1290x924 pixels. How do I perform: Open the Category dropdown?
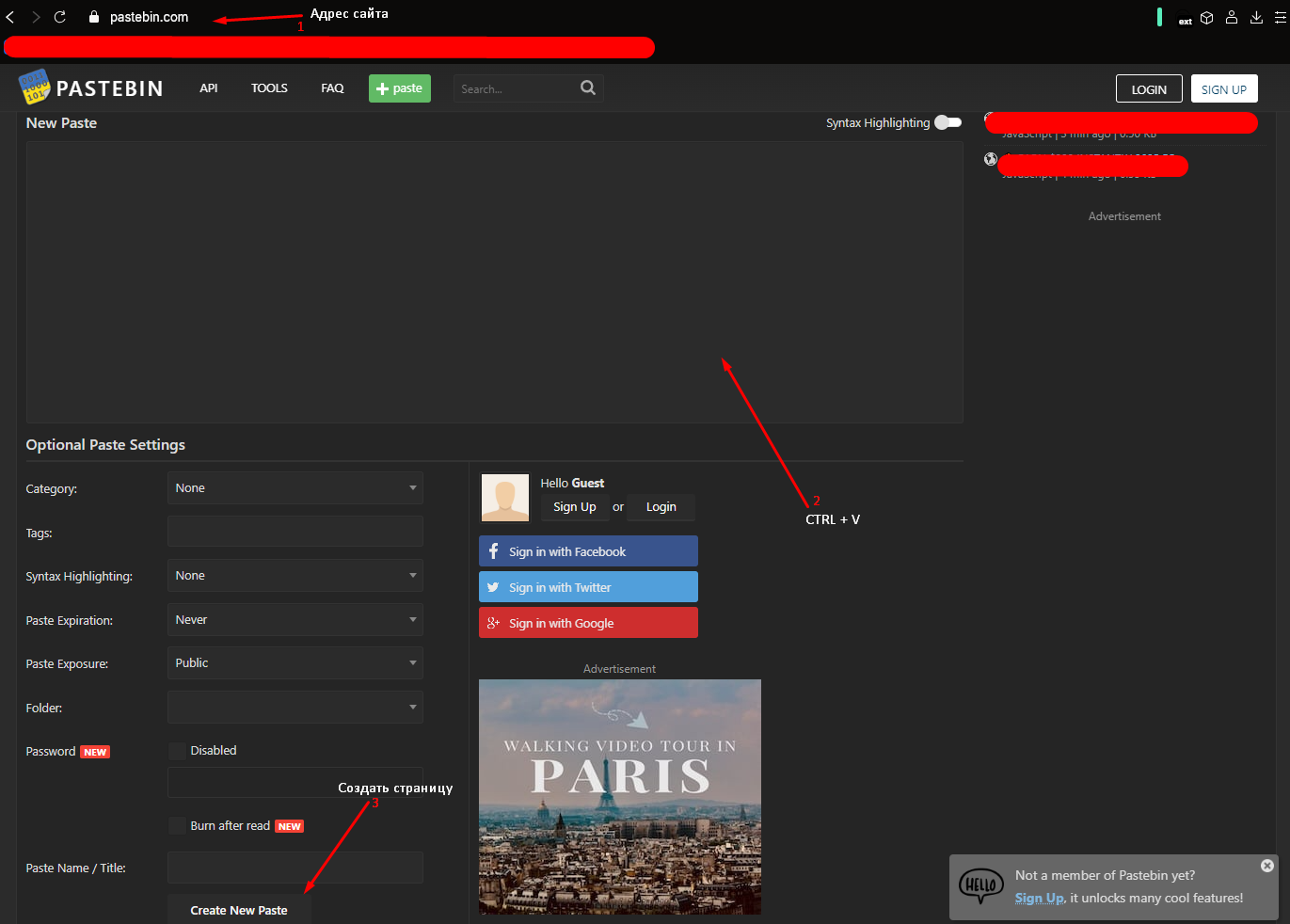(x=295, y=488)
